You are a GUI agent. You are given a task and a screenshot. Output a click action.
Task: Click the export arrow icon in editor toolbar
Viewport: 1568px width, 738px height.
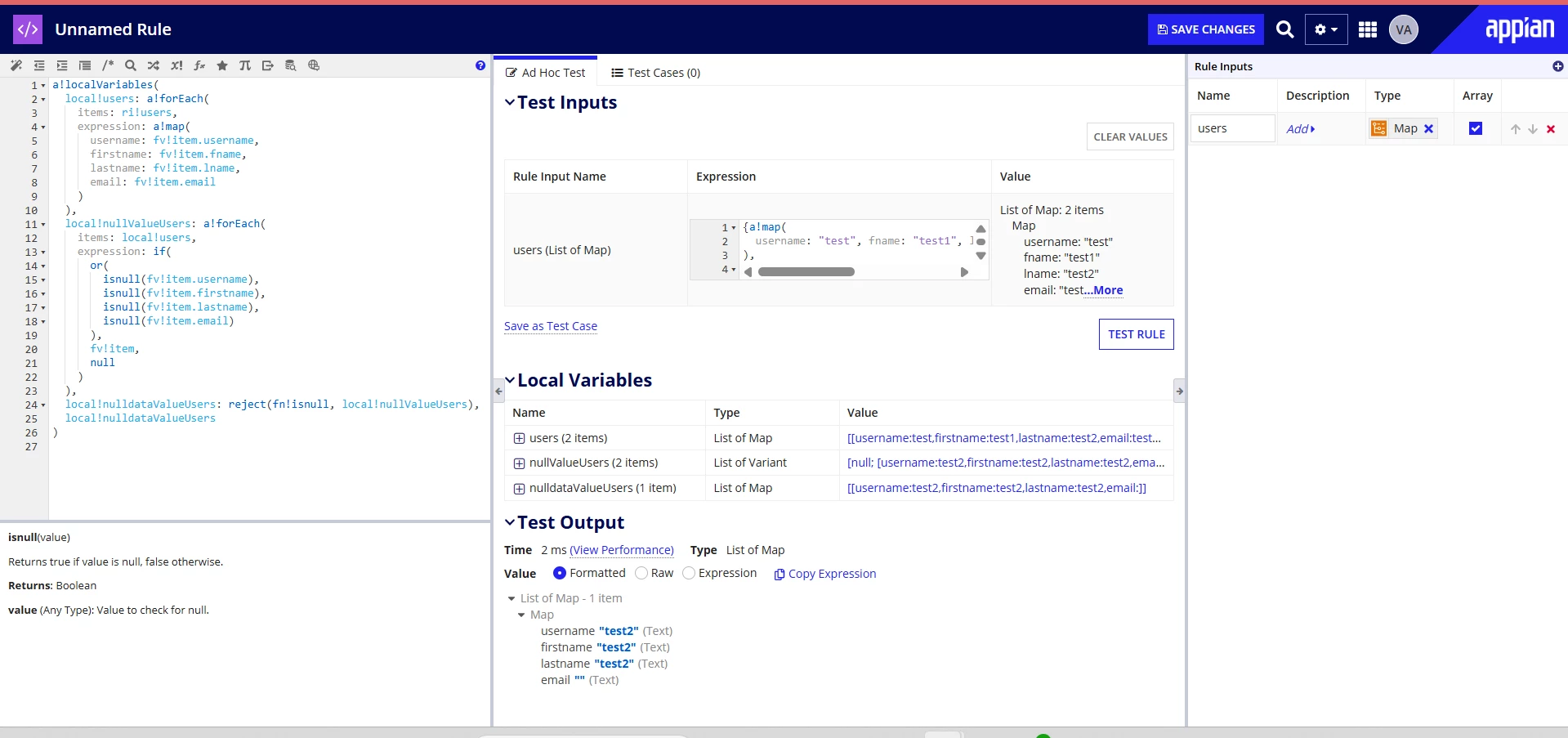click(268, 65)
